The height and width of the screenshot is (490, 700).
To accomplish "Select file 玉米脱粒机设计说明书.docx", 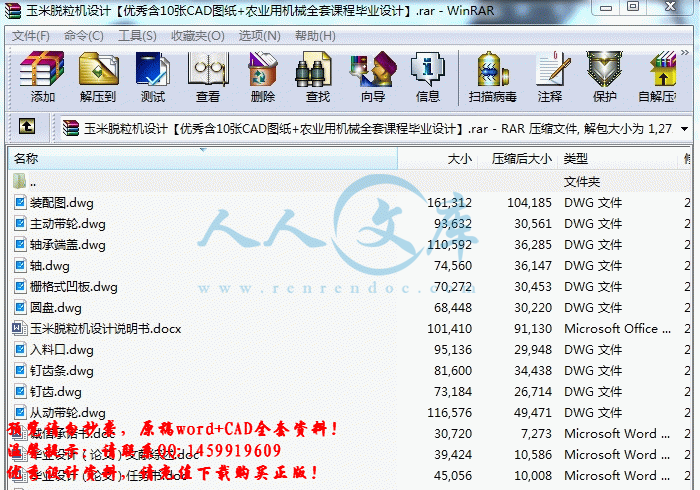I will click(x=350, y=328).
